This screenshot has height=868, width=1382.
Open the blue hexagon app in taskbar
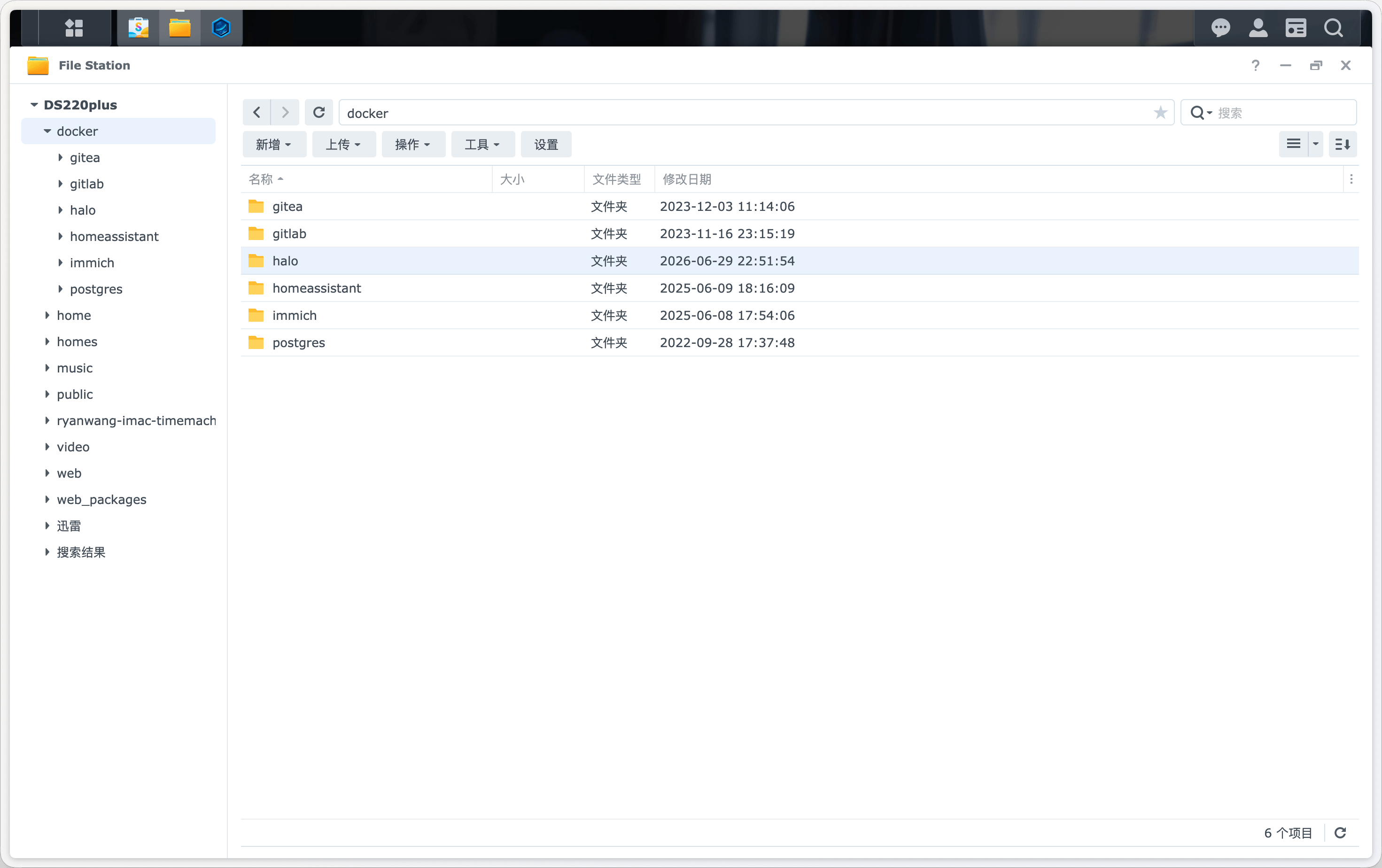click(x=221, y=28)
